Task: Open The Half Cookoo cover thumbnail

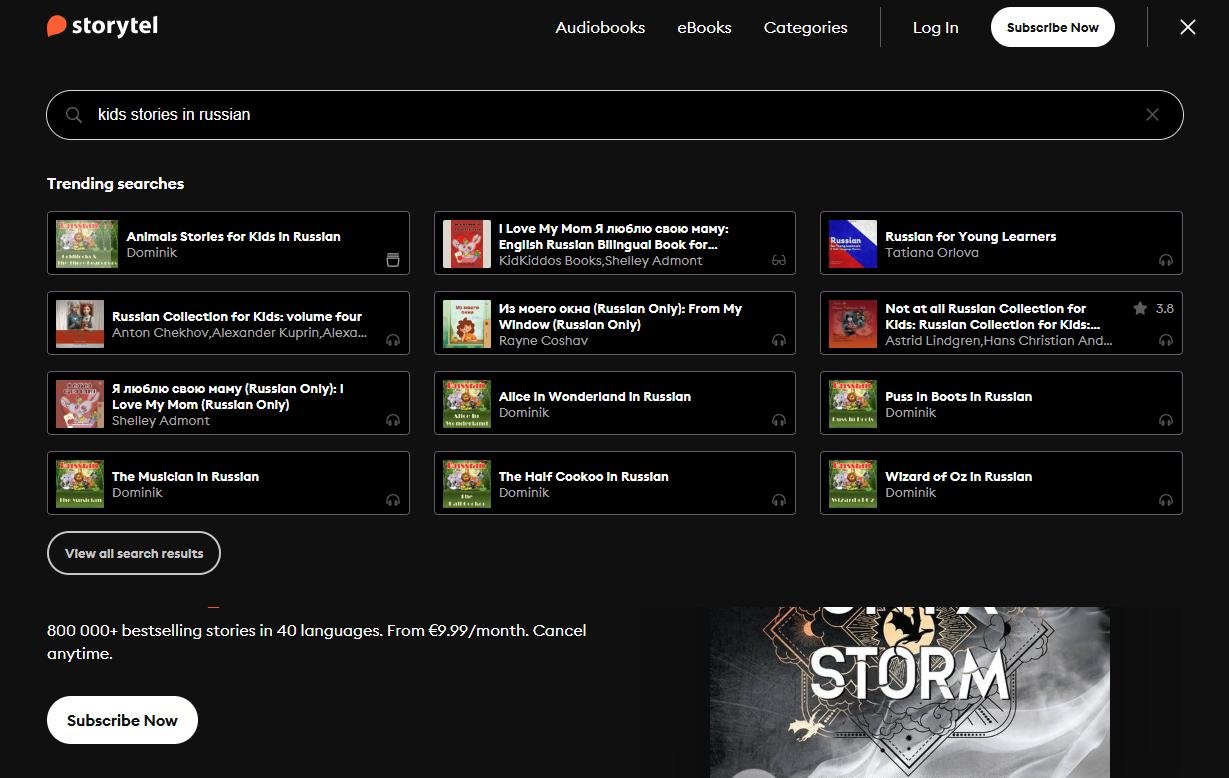Action: click(467, 484)
